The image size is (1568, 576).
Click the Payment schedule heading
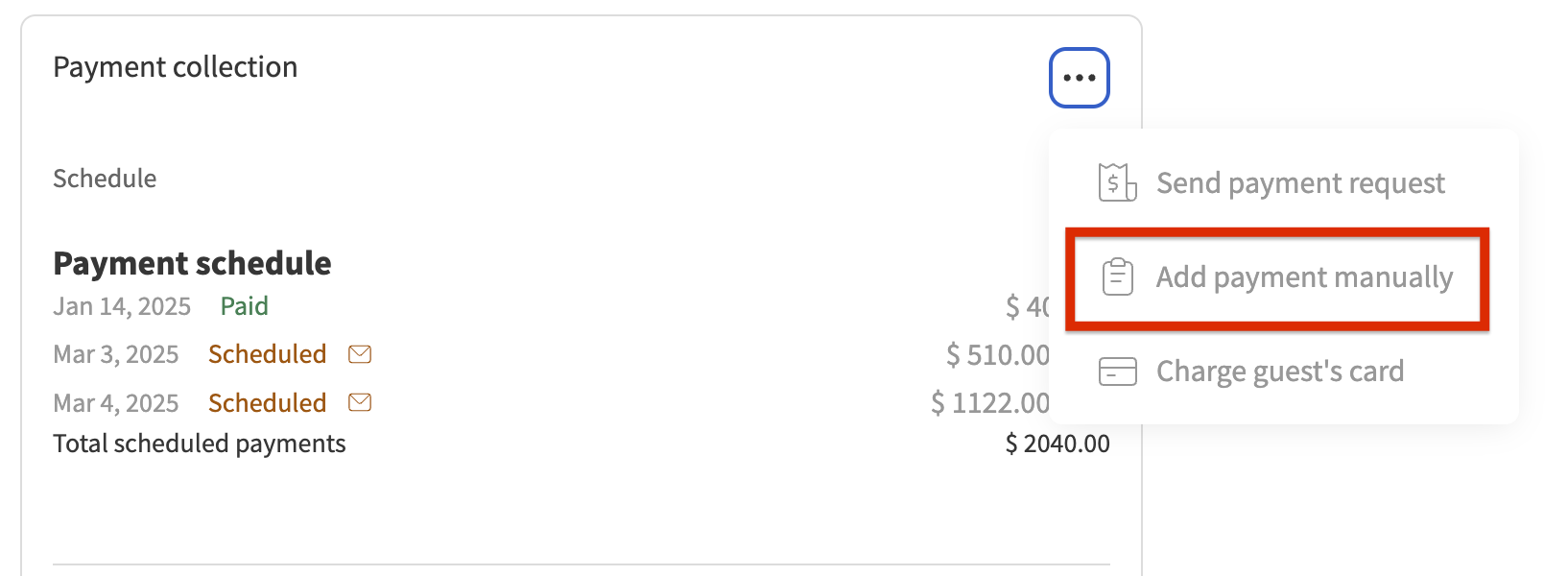(192, 263)
